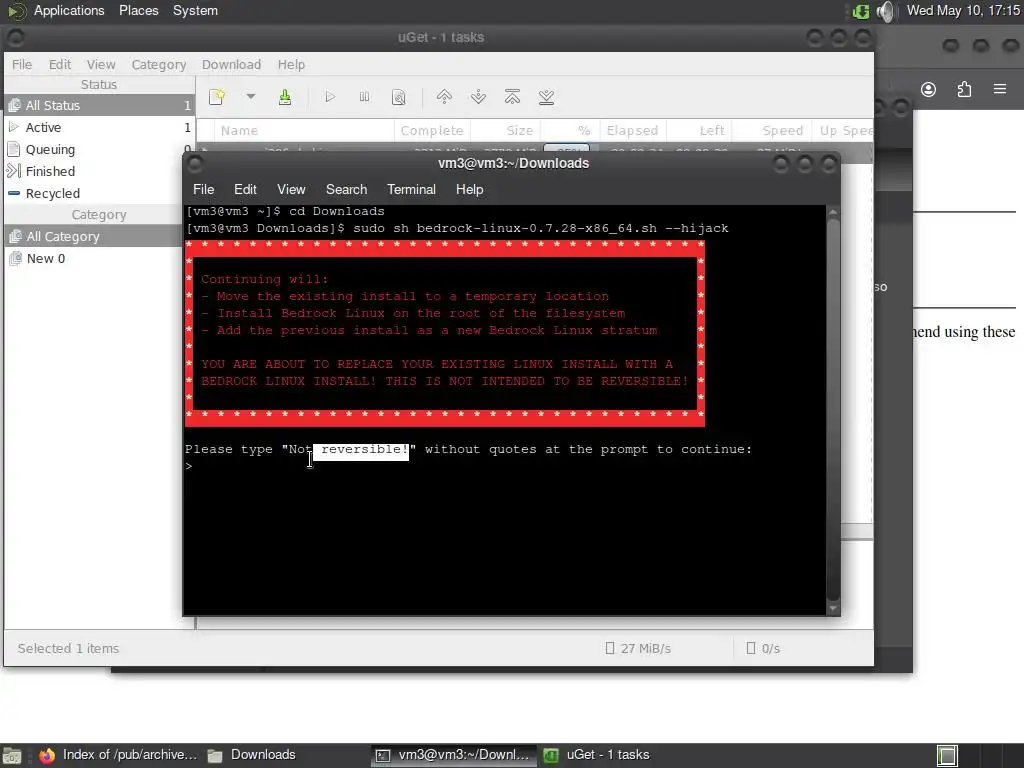The image size is (1024, 768).
Task: Click the highlighted "reversible!" text in terminal
Action: (x=361, y=449)
